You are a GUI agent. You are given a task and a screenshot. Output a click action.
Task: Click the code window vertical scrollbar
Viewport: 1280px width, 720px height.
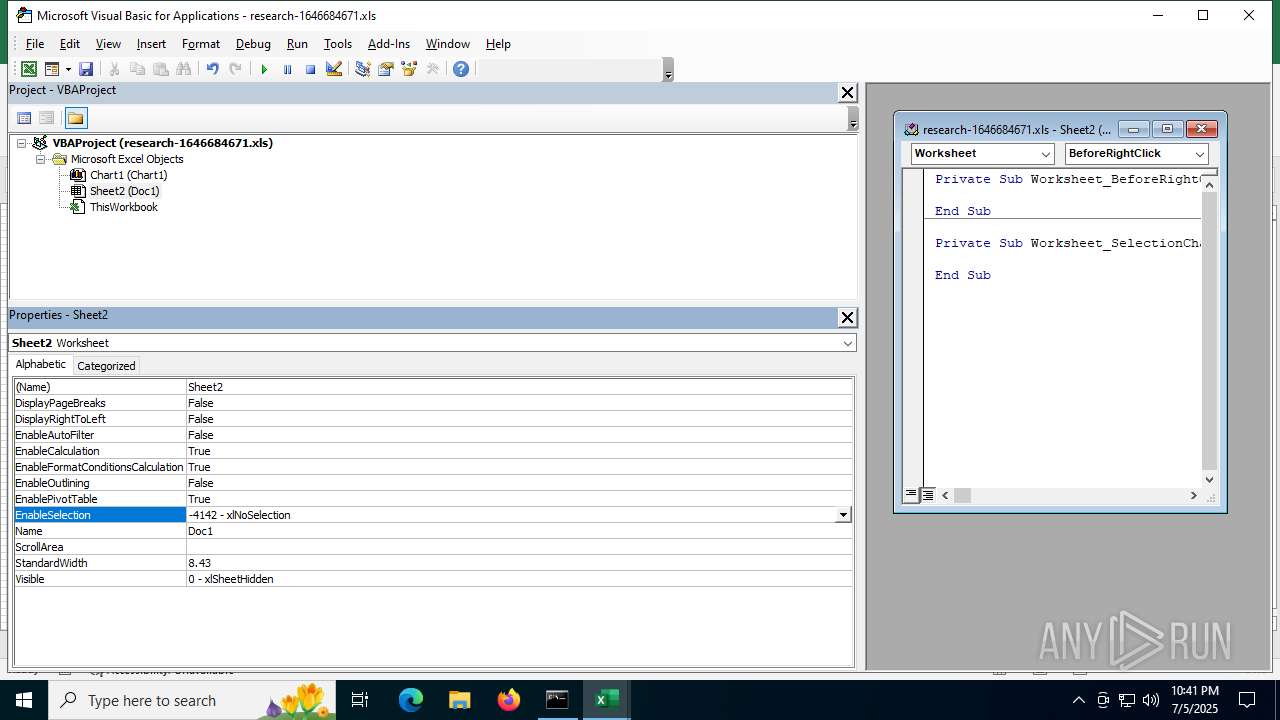1209,331
